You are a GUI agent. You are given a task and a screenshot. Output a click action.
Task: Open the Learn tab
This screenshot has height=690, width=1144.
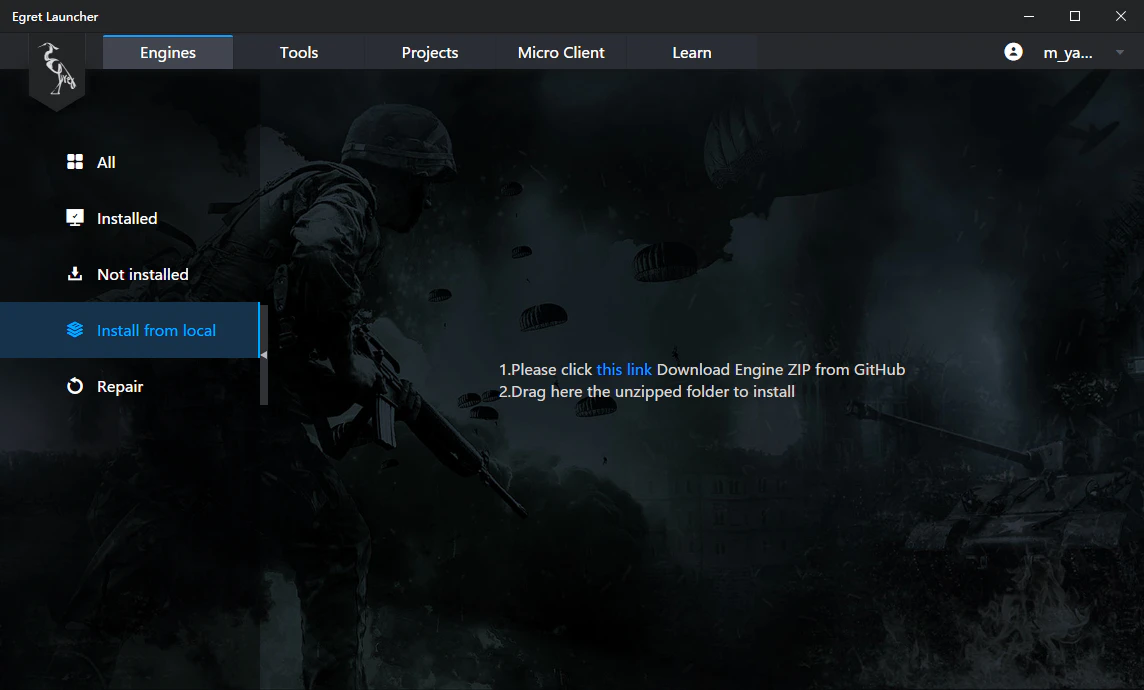point(692,53)
